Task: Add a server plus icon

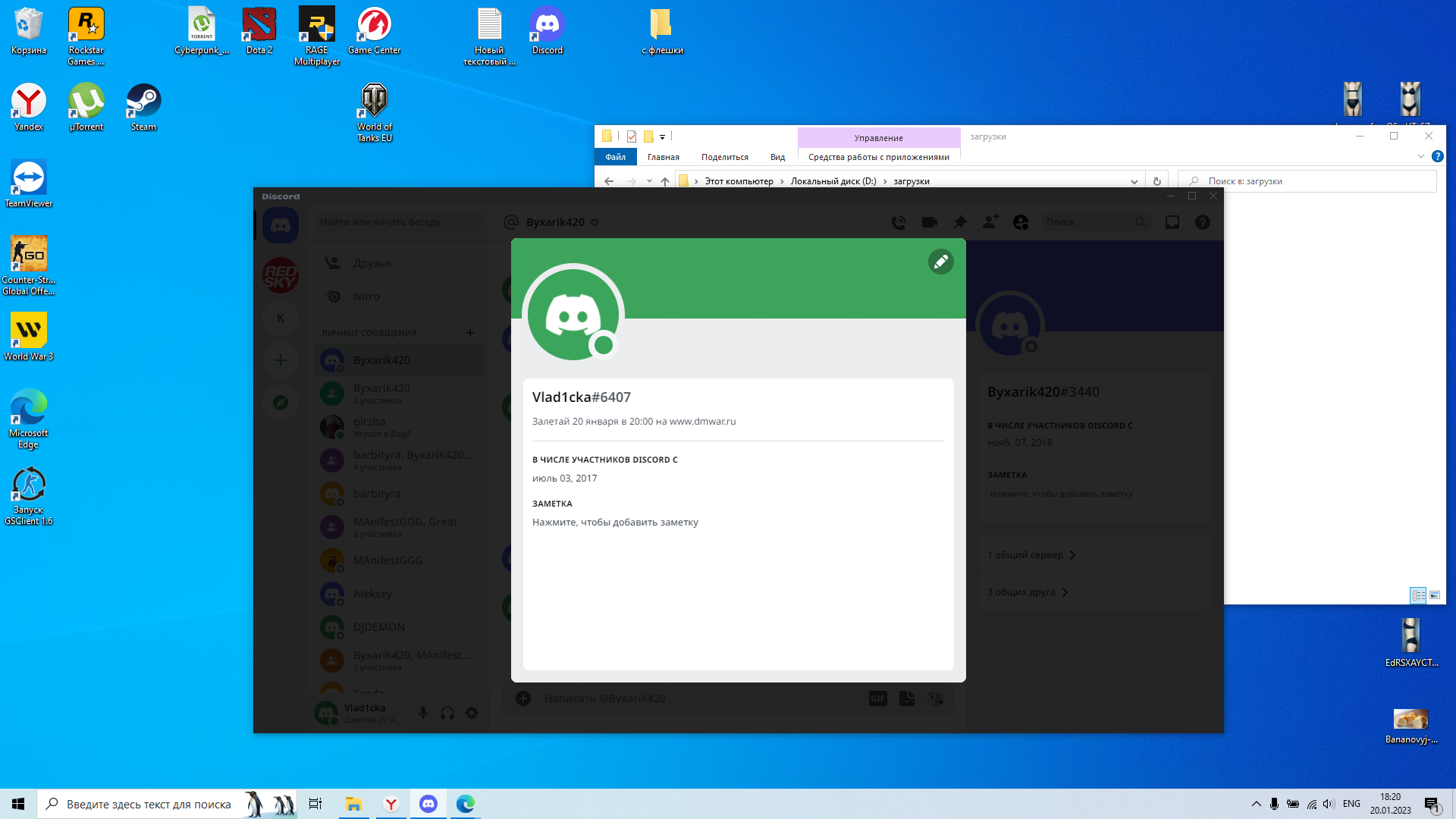Action: point(281,360)
